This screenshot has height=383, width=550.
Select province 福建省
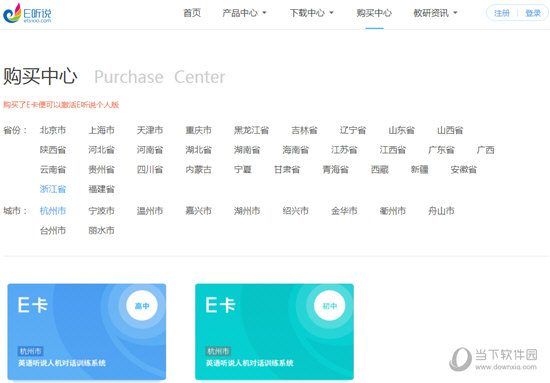tap(101, 189)
